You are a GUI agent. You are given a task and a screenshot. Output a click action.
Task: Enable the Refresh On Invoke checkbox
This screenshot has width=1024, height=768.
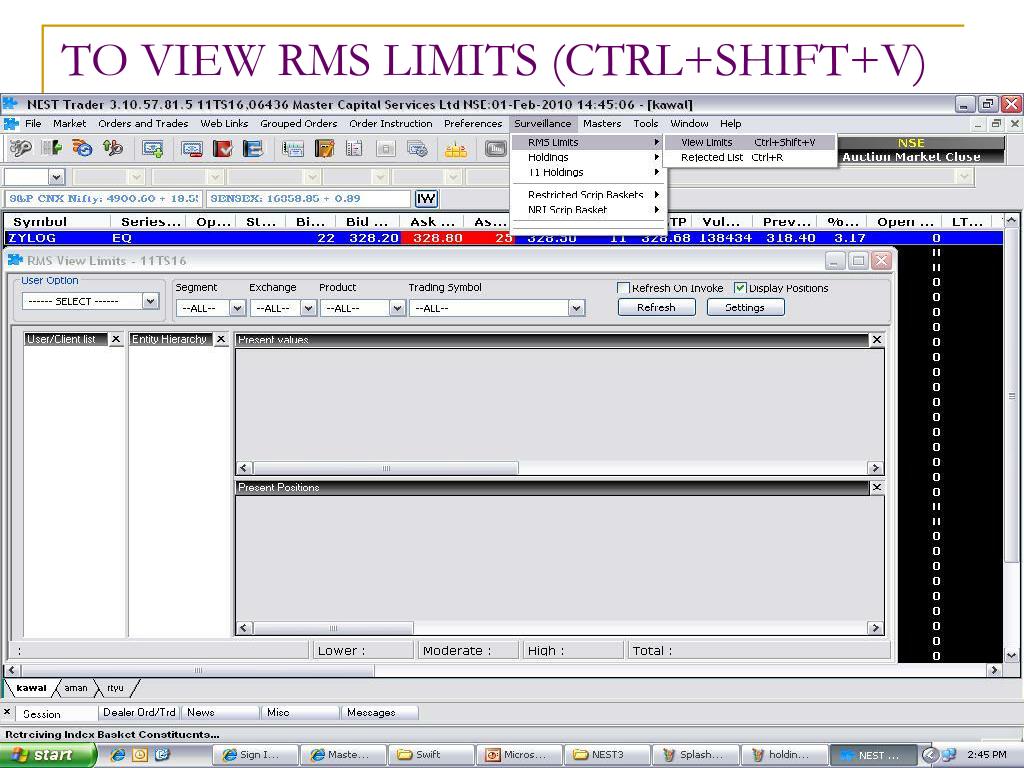624,288
